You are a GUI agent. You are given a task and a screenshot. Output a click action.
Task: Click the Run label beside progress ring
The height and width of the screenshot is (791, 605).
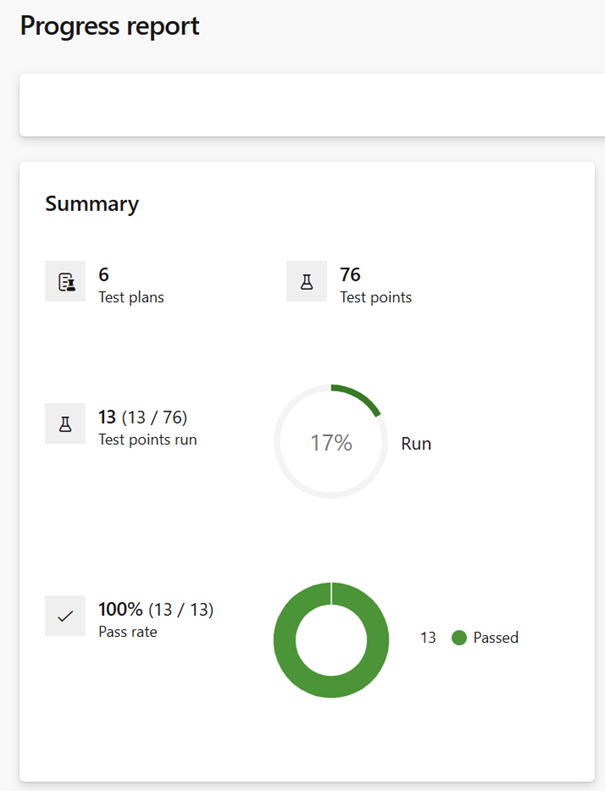[416, 443]
